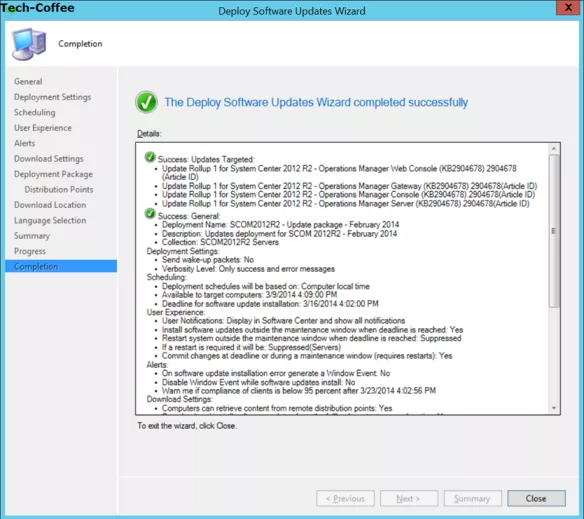Click the green check beside Updates Targeted

tap(150, 157)
